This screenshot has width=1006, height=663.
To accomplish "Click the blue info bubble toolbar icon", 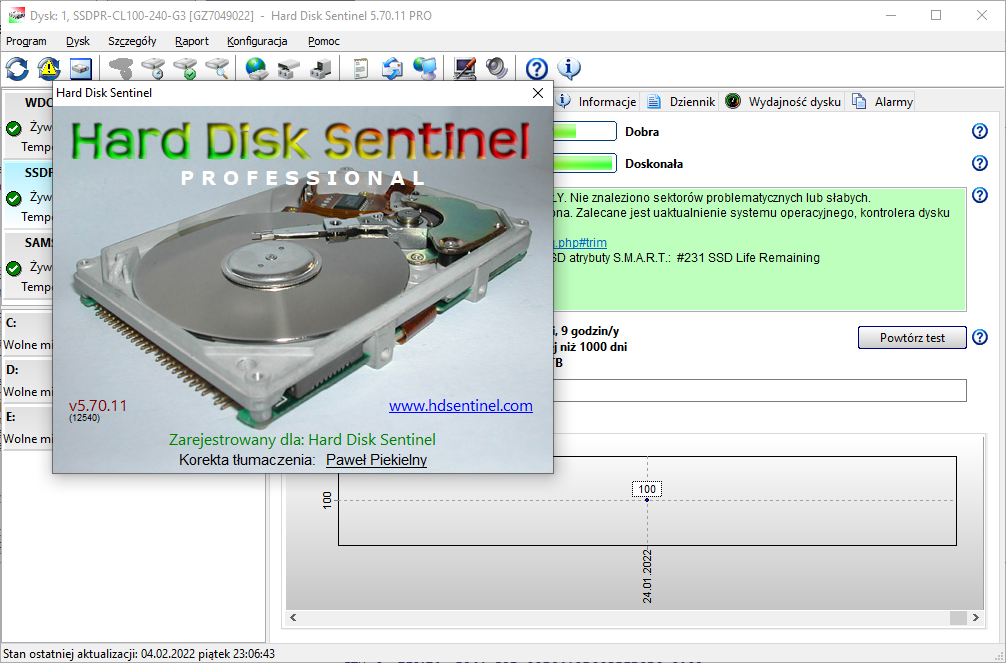I will pyautogui.click(x=569, y=68).
